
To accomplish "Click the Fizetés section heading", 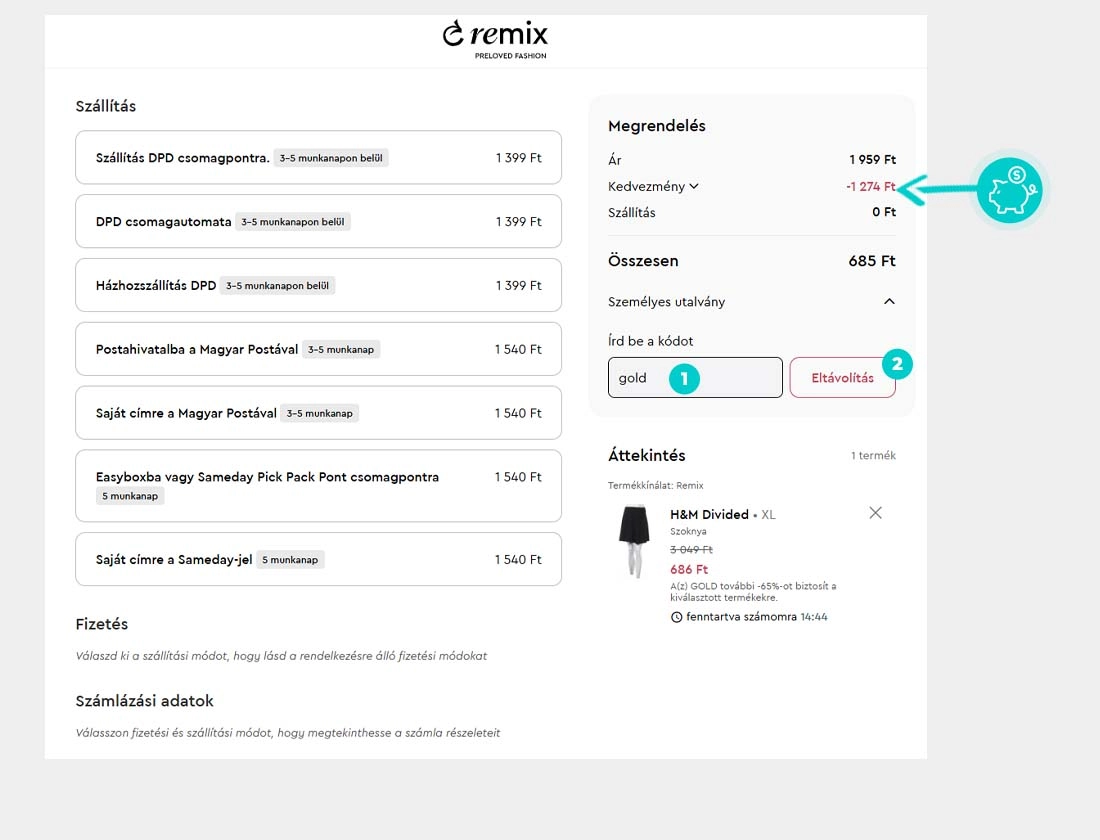I will [x=102, y=624].
